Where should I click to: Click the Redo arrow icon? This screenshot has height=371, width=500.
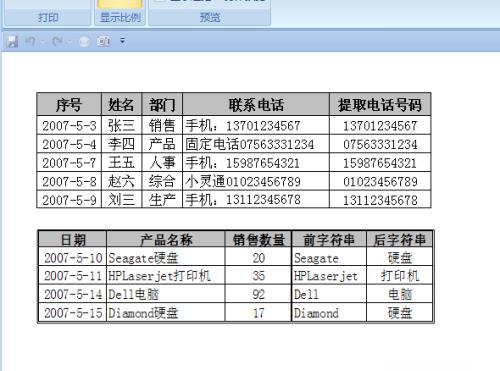tap(58, 41)
